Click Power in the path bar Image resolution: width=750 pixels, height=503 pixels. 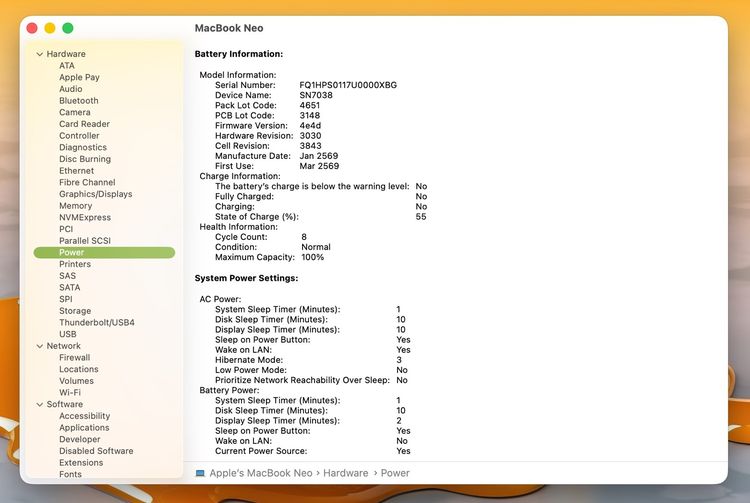pos(395,473)
